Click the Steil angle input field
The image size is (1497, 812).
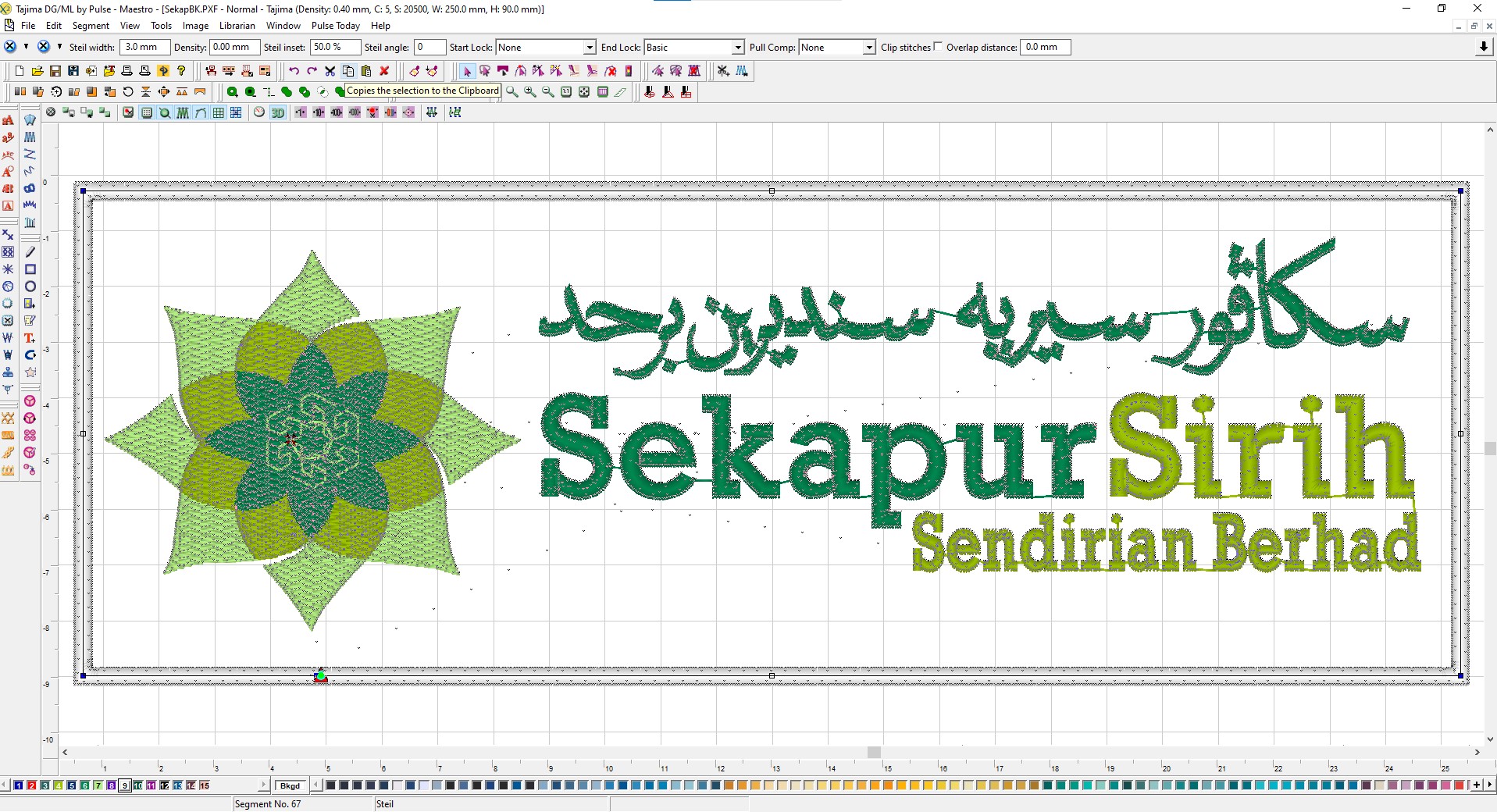pos(429,48)
